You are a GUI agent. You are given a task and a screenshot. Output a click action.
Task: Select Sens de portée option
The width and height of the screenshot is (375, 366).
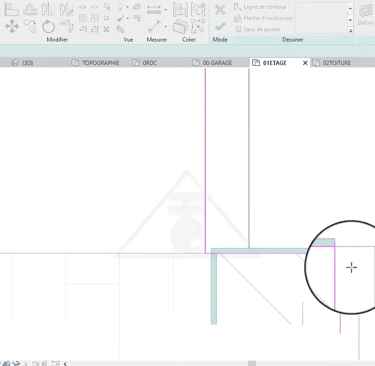click(x=257, y=29)
